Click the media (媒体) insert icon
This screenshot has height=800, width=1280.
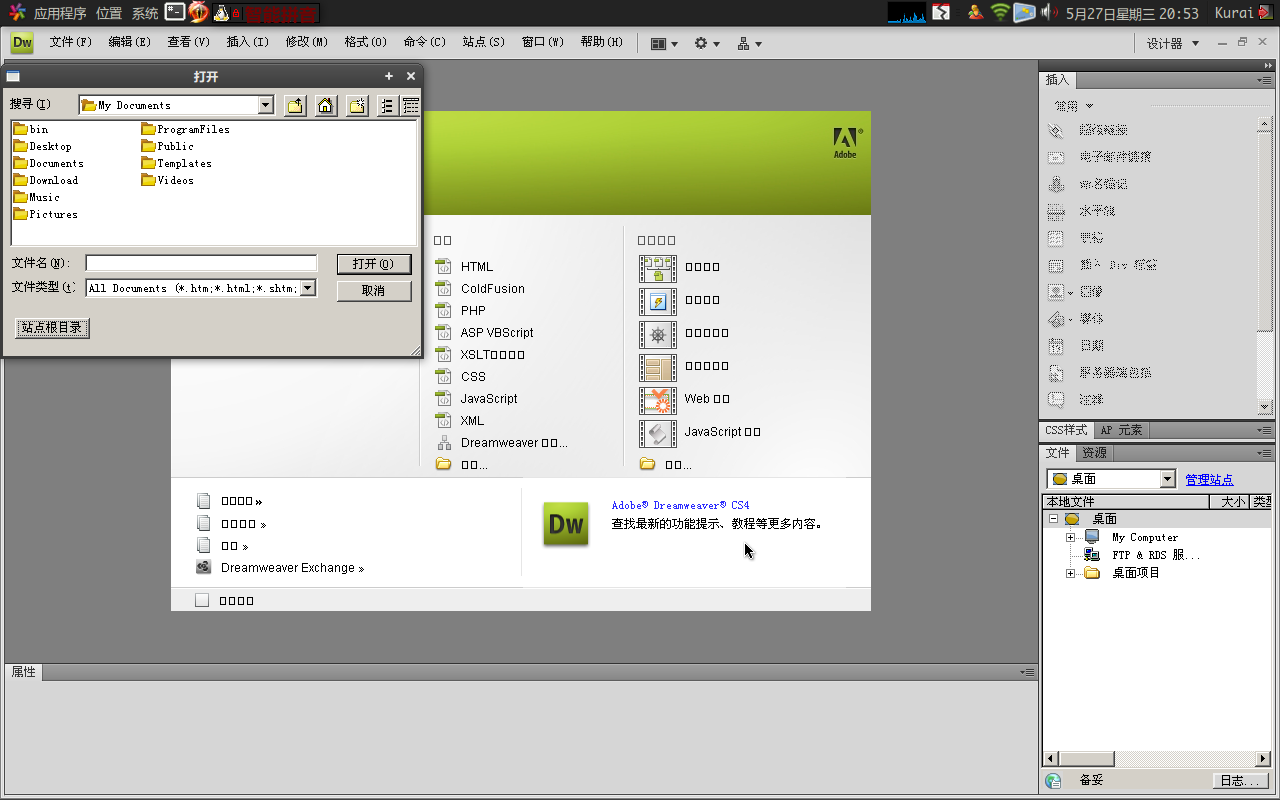coord(1056,319)
